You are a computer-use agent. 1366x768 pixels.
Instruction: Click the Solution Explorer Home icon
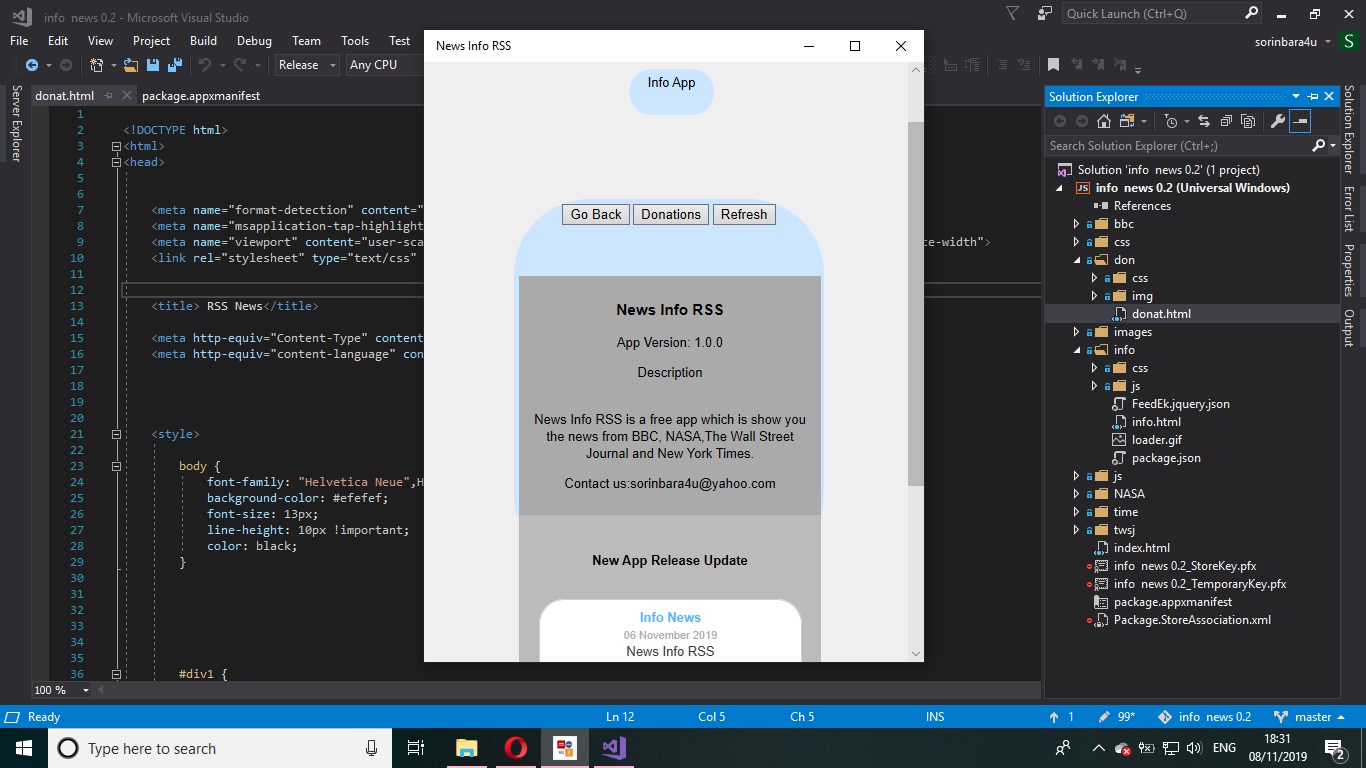pos(1104,121)
